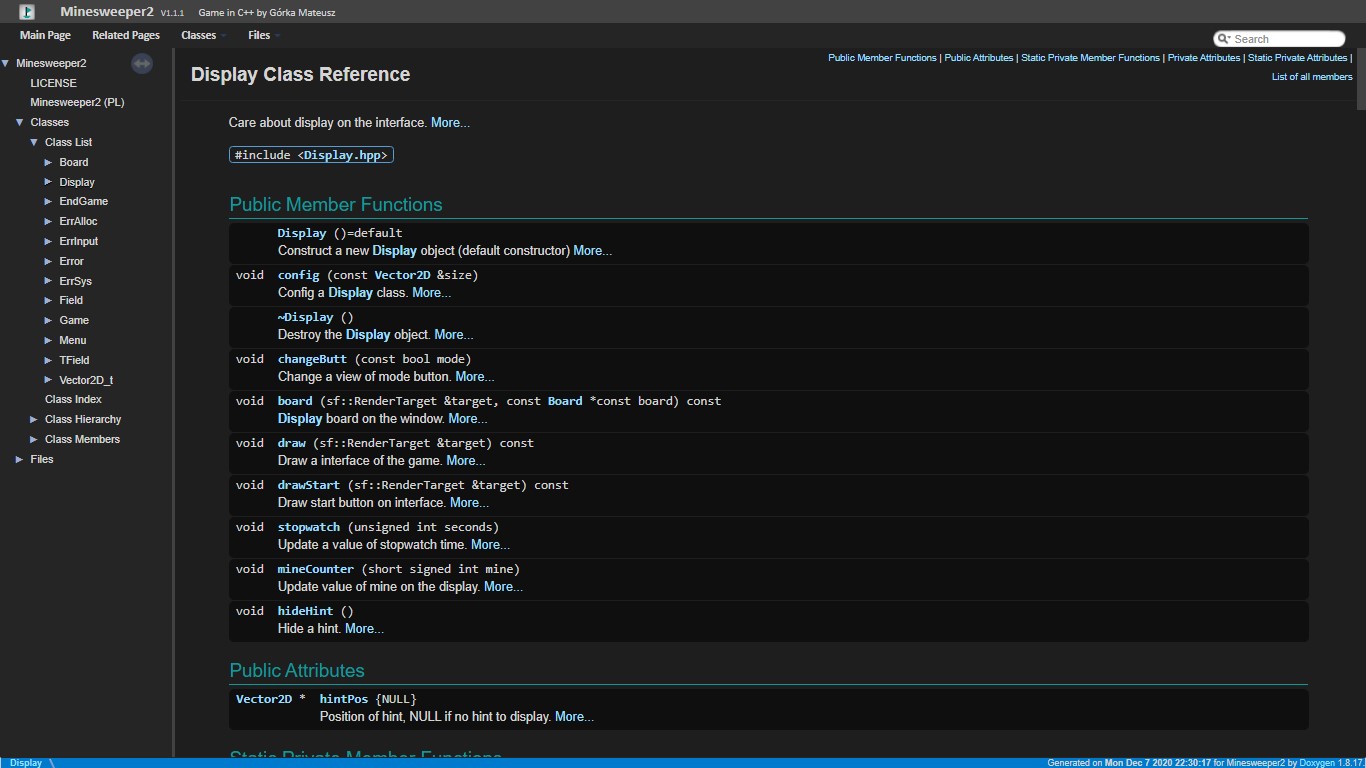Select TField class in sidebar
The width and height of the screenshot is (1366, 768).
click(74, 360)
